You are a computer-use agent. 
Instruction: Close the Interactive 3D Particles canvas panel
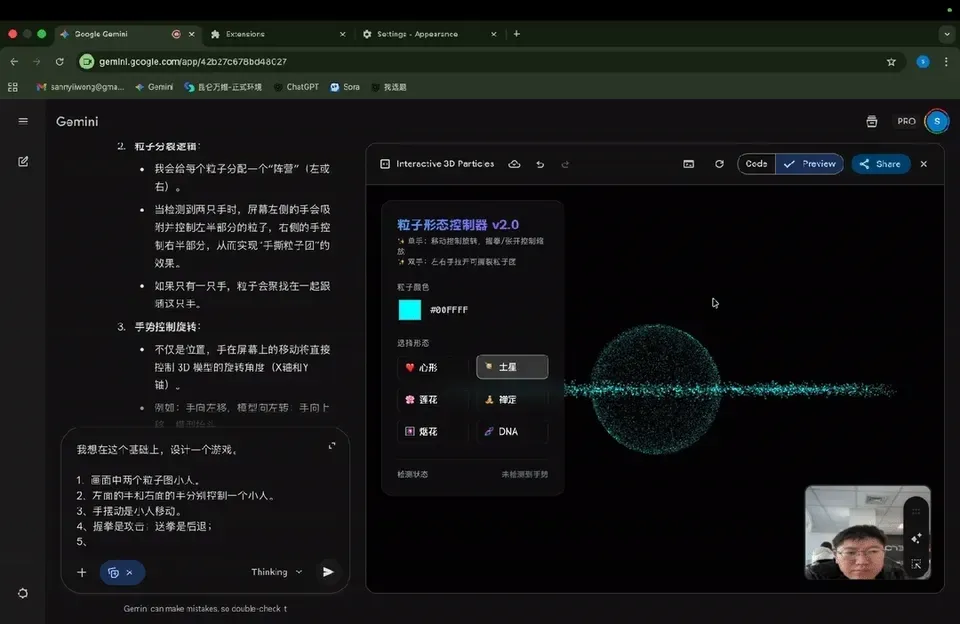tap(924, 164)
